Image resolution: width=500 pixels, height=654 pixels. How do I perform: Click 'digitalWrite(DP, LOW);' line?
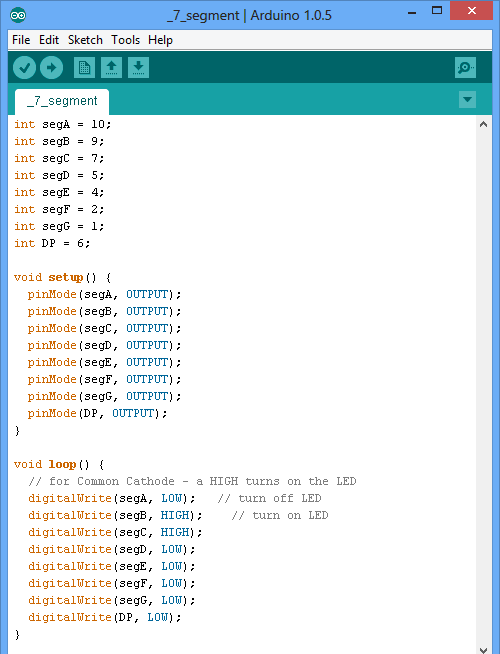pos(105,617)
